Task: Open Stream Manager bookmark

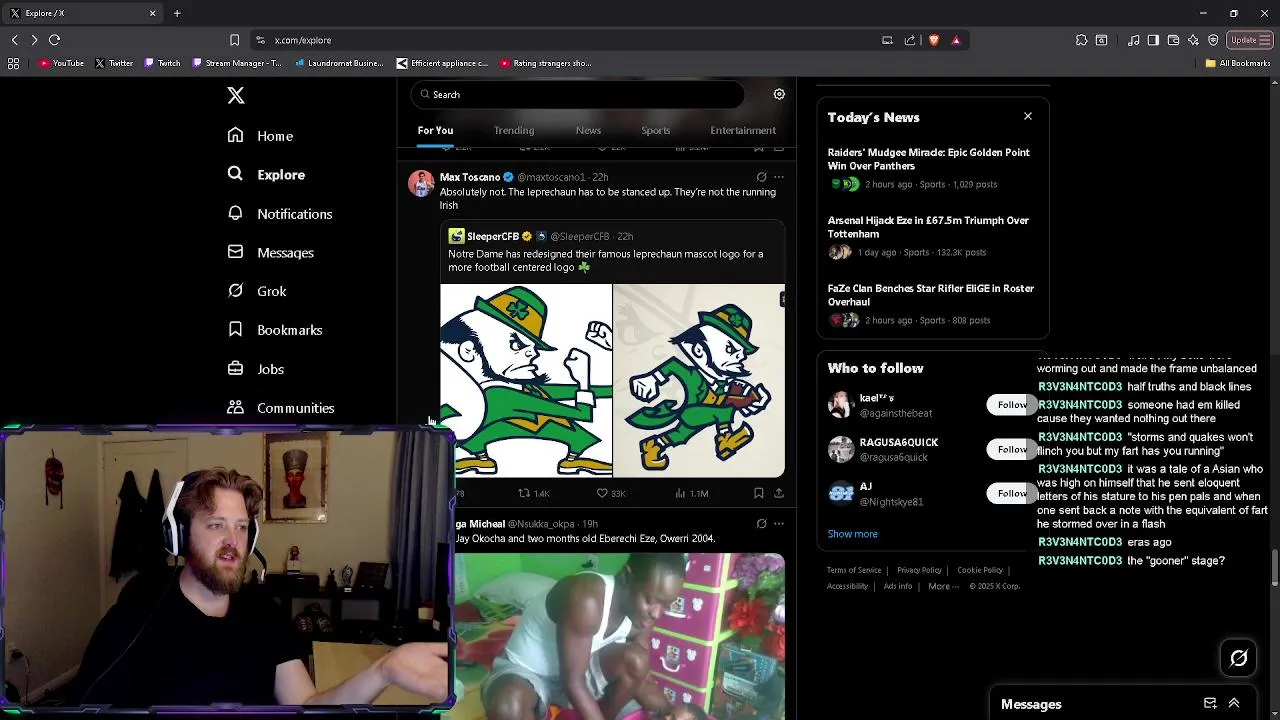Action: tap(238, 63)
